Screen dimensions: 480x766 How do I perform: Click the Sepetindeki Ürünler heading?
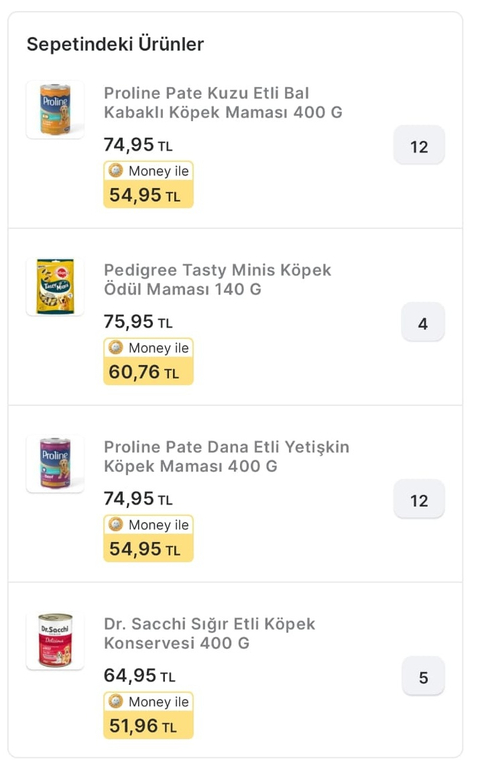click(x=115, y=44)
